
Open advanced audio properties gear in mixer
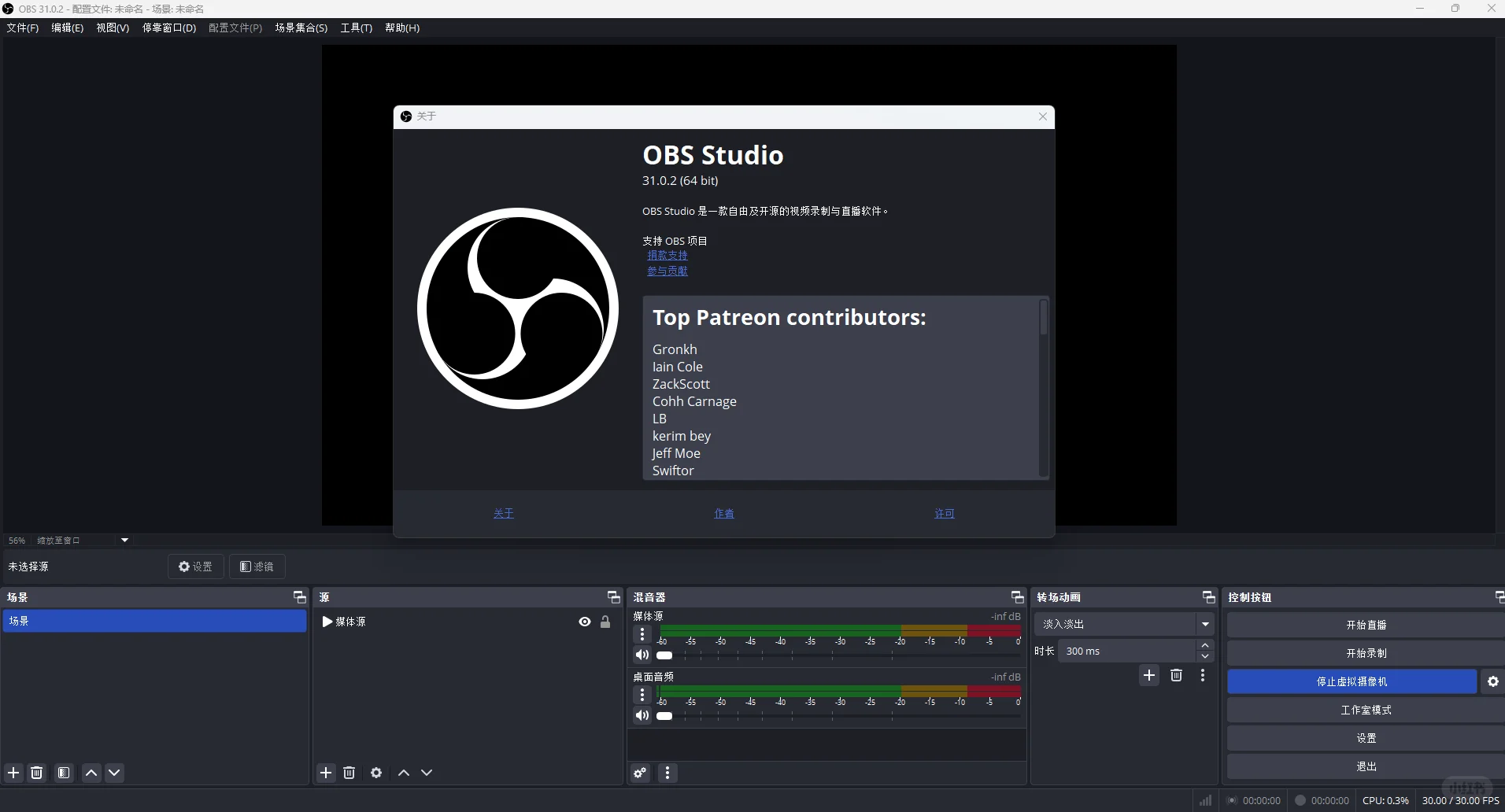tap(639, 773)
